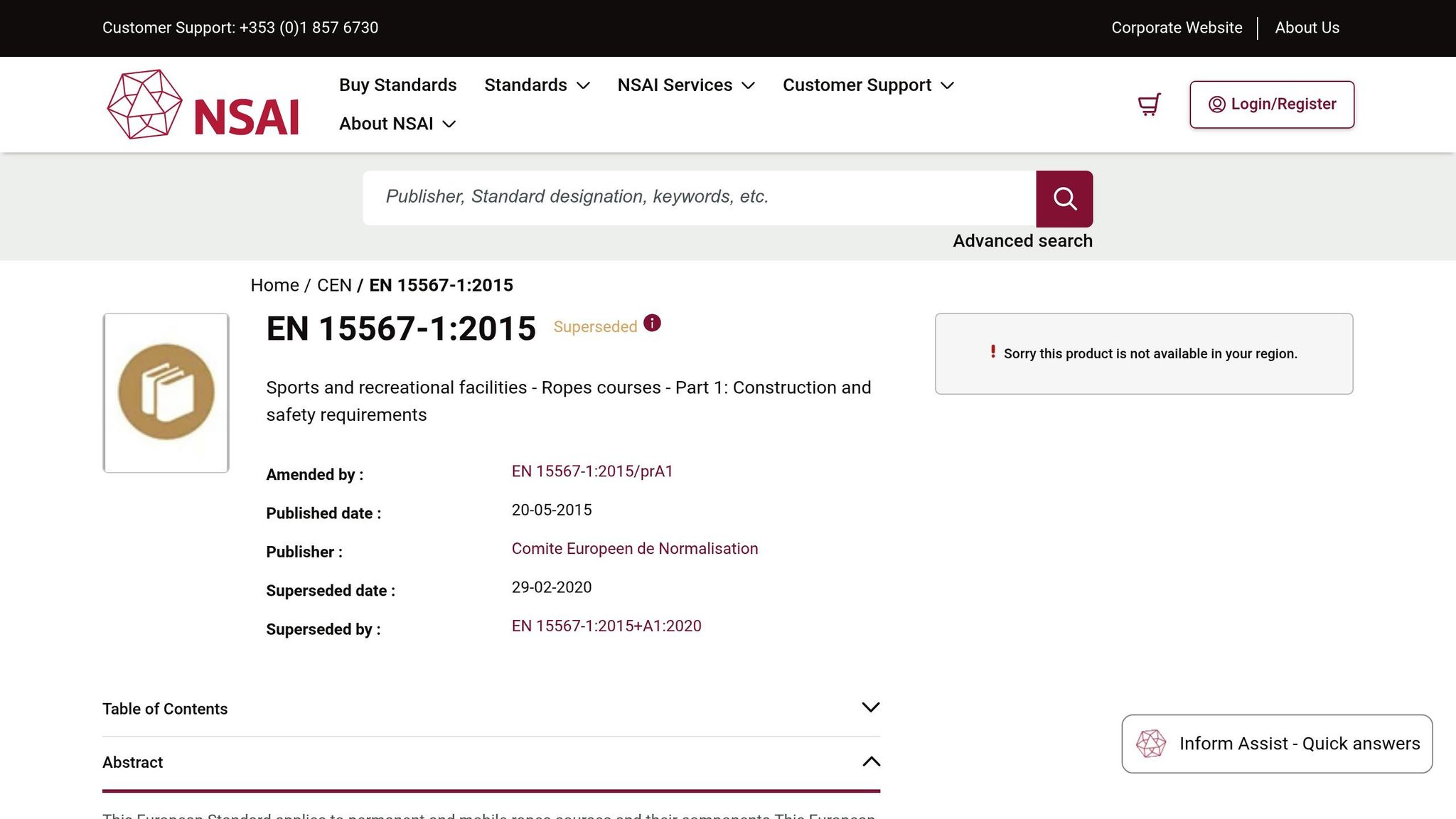This screenshot has height=819, width=1456.
Task: Open the Buy Standards menu item
Action: pyautogui.click(x=398, y=85)
